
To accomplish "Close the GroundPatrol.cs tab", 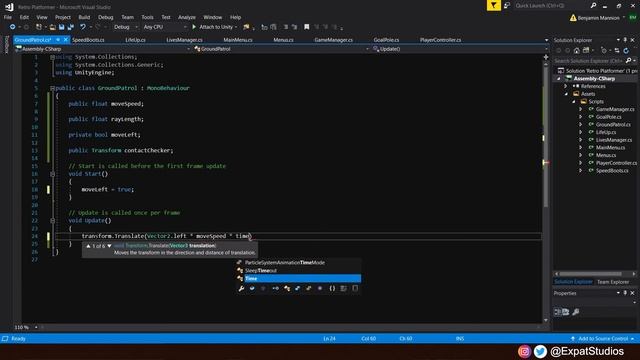I will pyautogui.click(x=65, y=40).
